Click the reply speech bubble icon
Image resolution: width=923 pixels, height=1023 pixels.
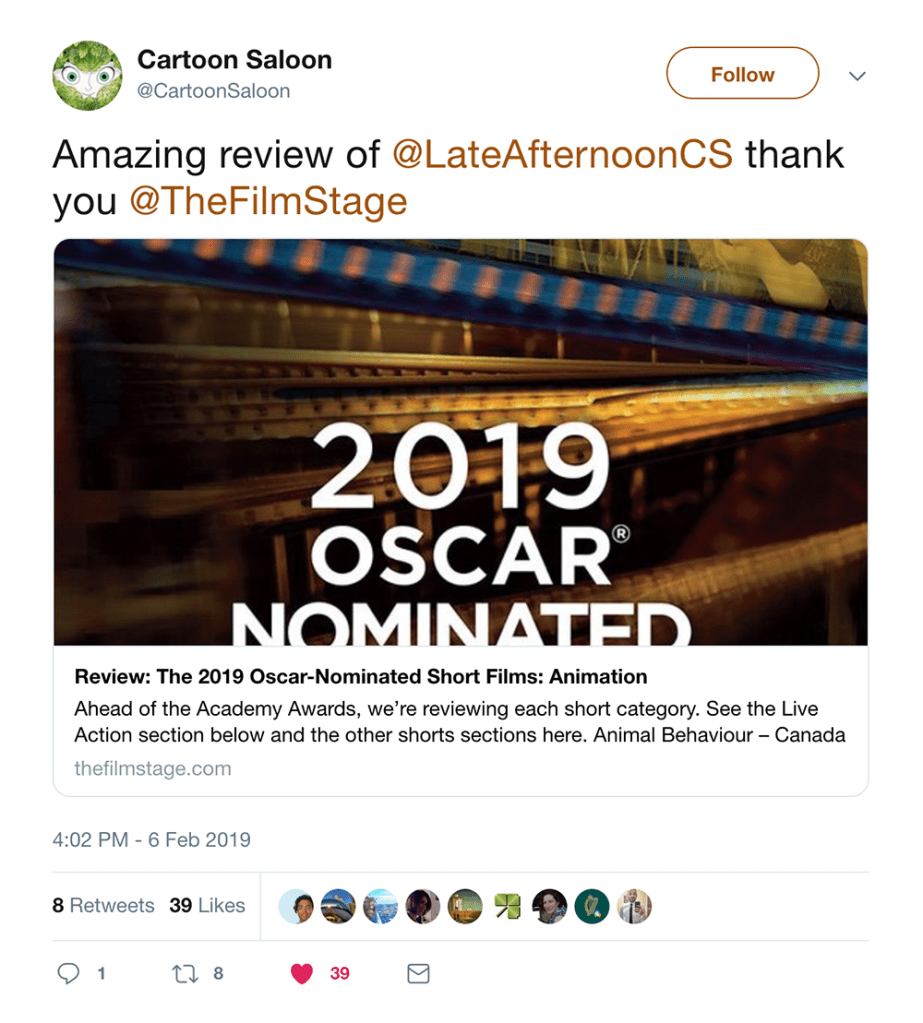point(69,973)
